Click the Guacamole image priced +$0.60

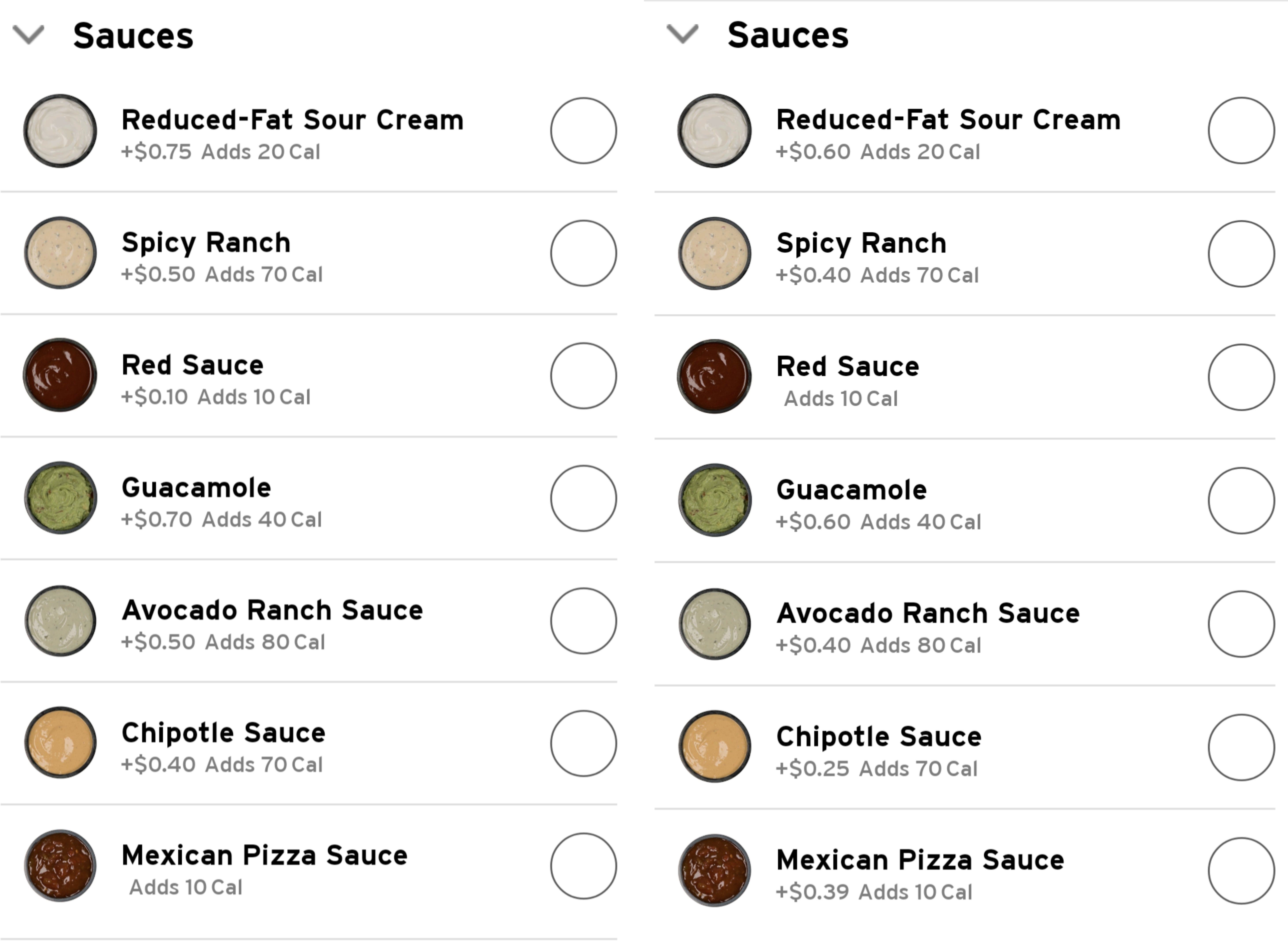click(715, 500)
